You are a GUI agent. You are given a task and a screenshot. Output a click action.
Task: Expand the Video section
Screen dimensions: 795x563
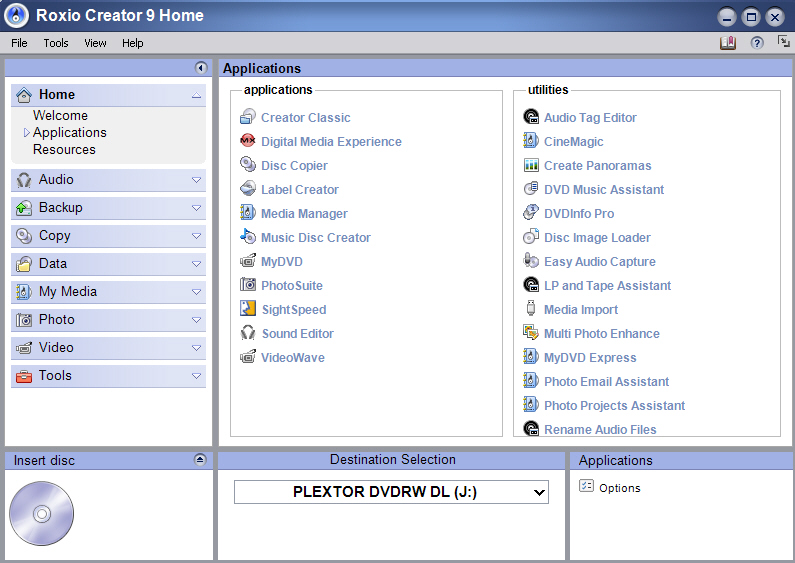196,348
